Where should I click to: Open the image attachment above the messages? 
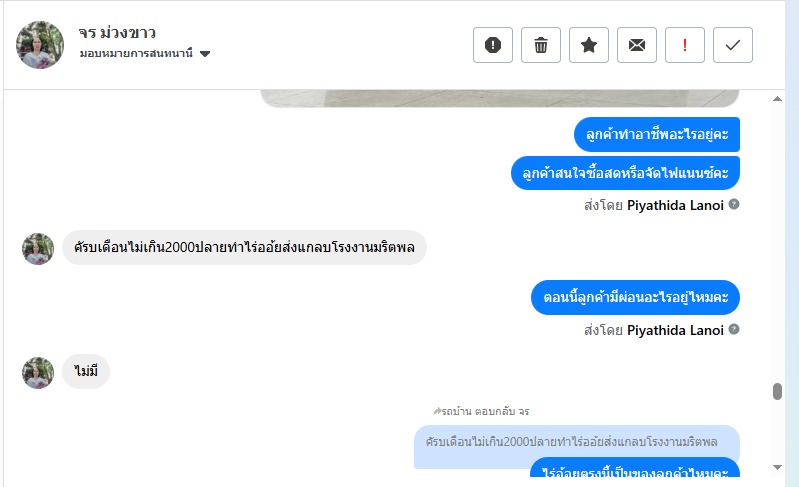pos(500,98)
